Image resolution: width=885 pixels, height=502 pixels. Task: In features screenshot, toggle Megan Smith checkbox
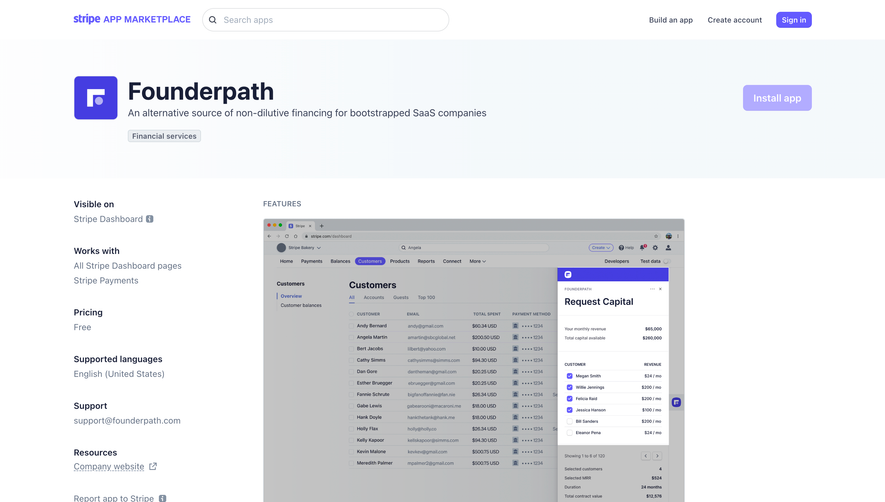coord(569,376)
